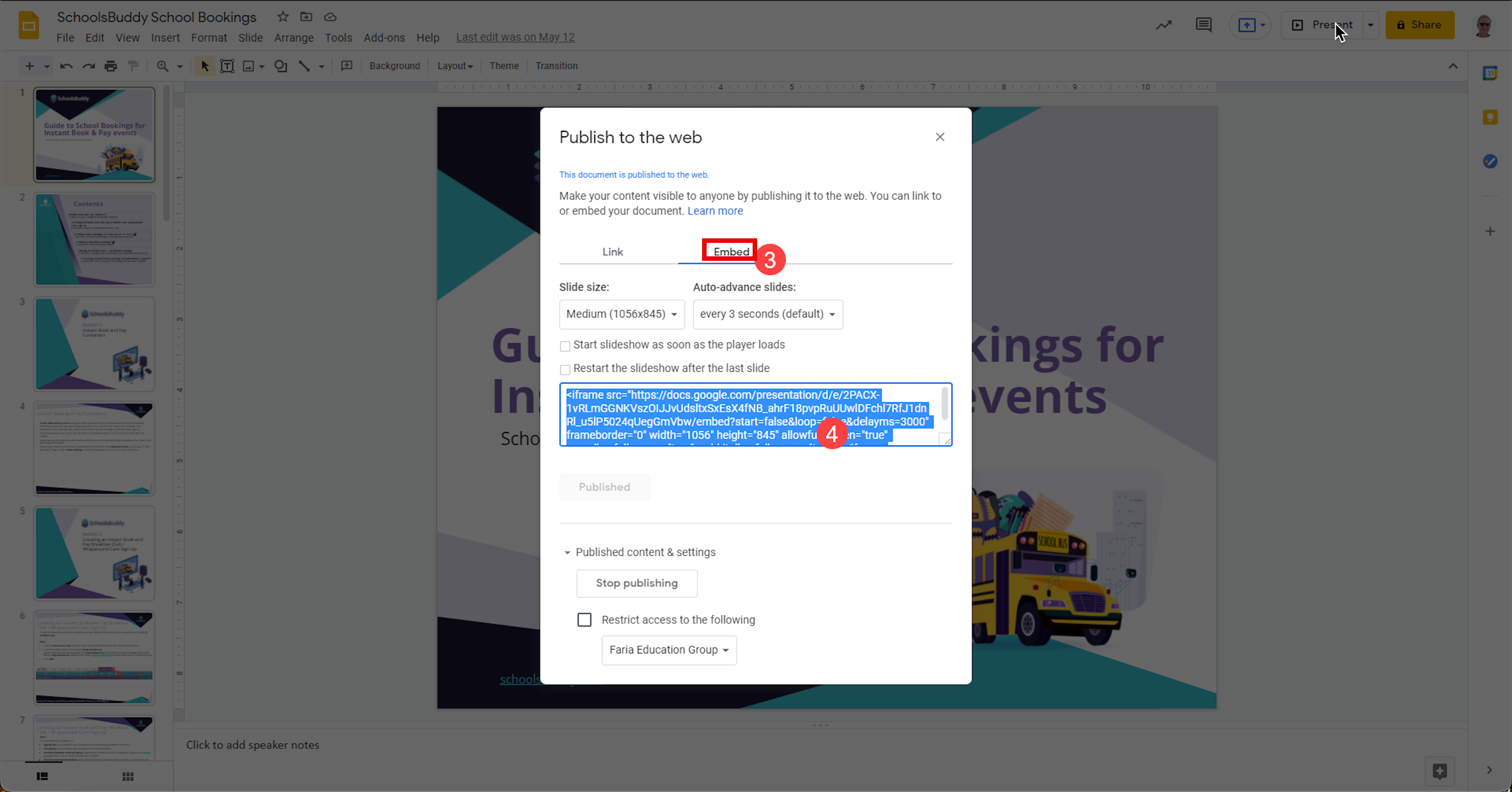The image size is (1512, 792).
Task: Open the Slide size dropdown
Action: [x=622, y=314]
